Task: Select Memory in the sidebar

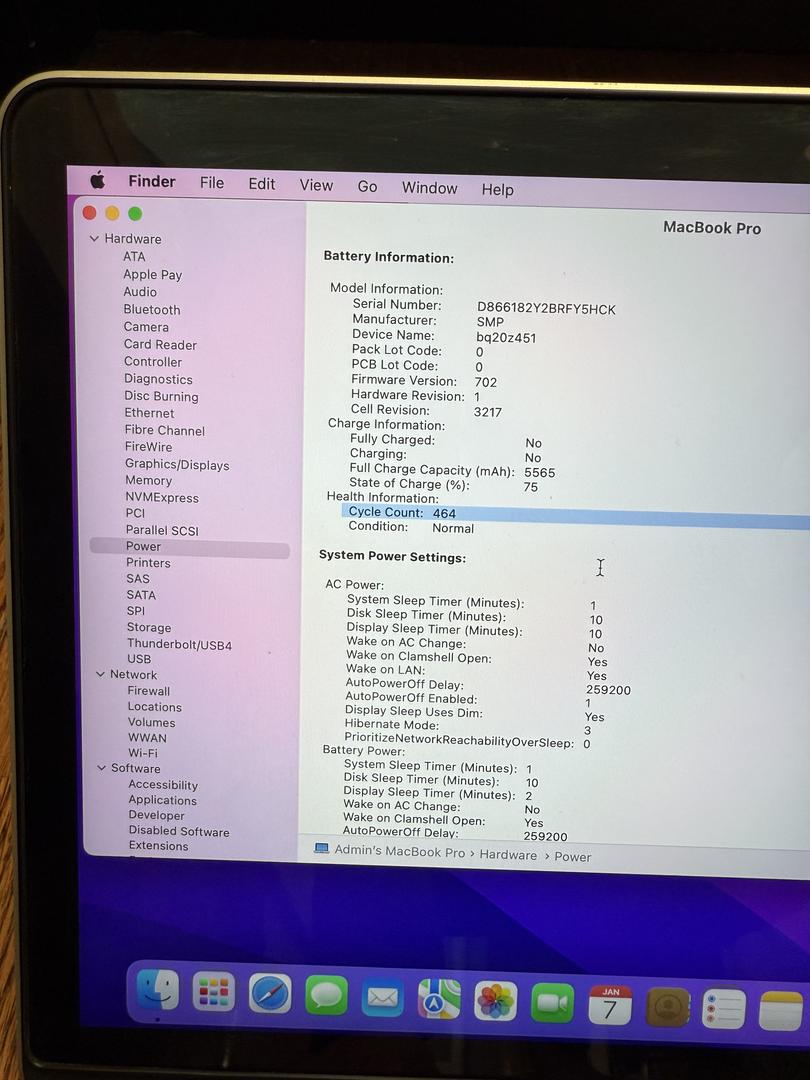Action: (x=148, y=480)
